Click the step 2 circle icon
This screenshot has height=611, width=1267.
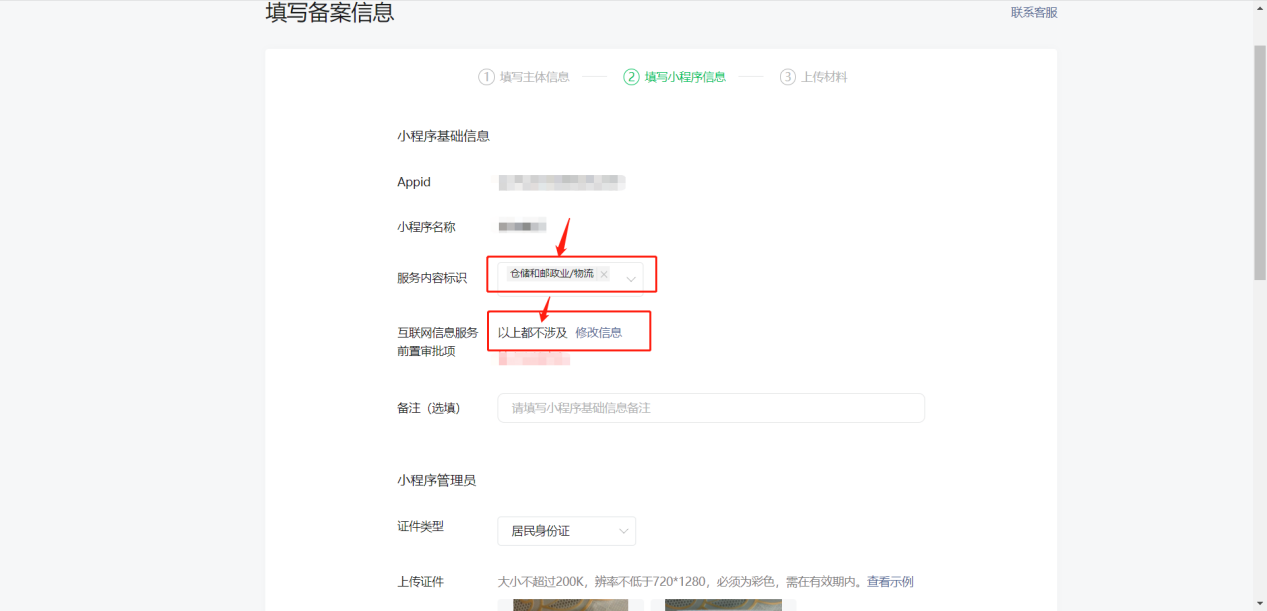[631, 77]
